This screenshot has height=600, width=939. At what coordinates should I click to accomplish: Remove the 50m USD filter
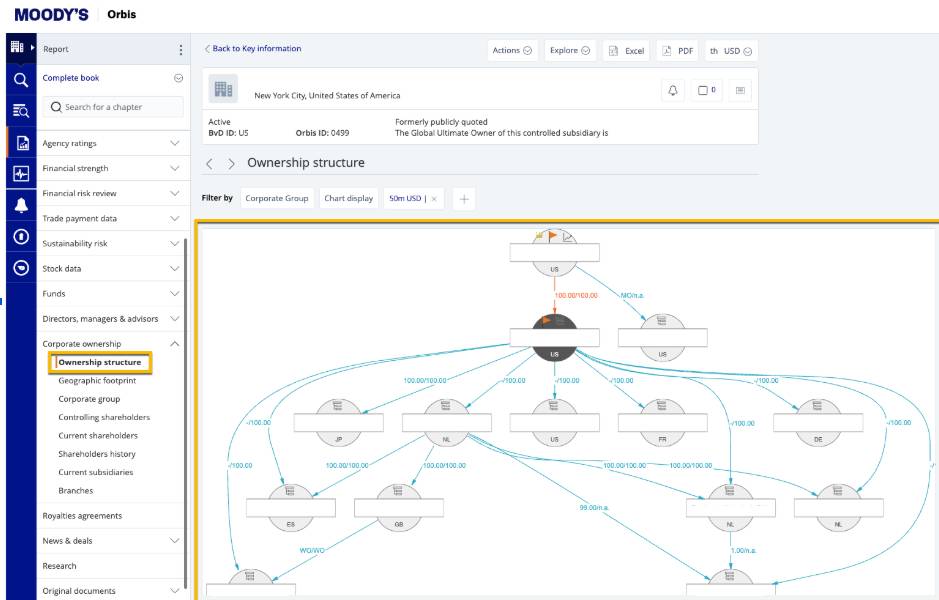434,199
